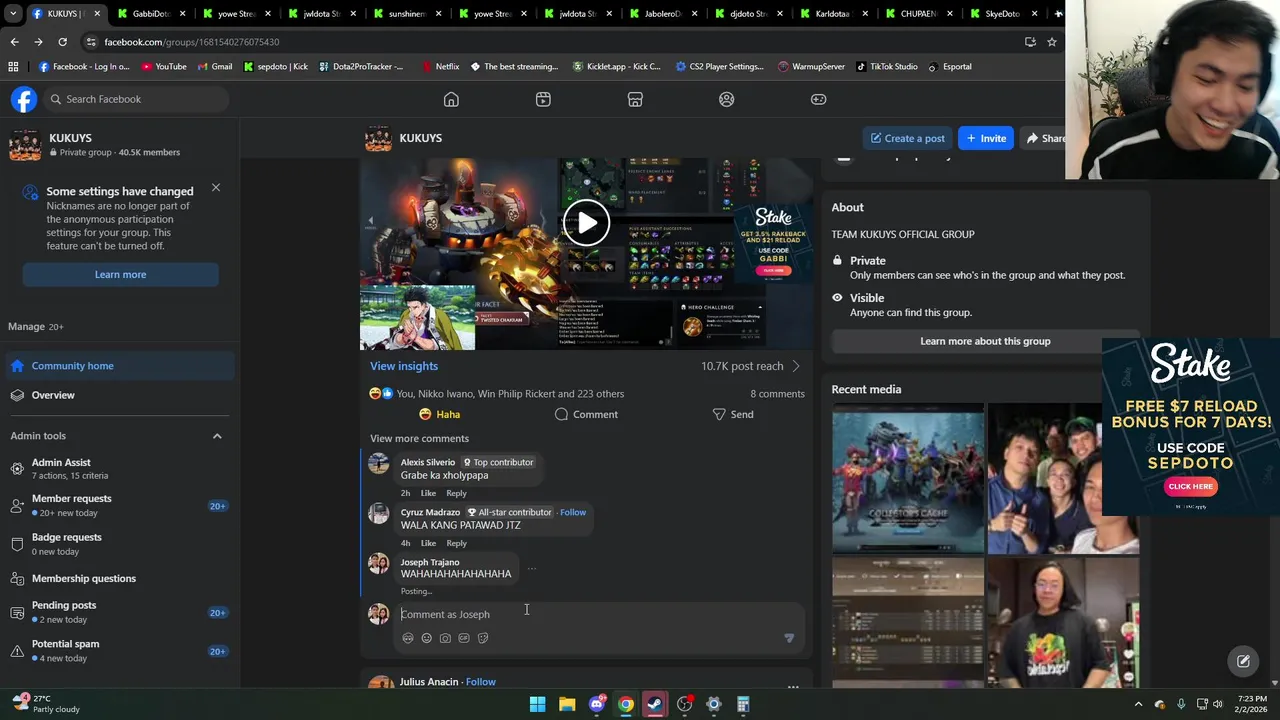Go to the Facebook Home feed icon
The width and height of the screenshot is (1280, 720).
[x=451, y=99]
